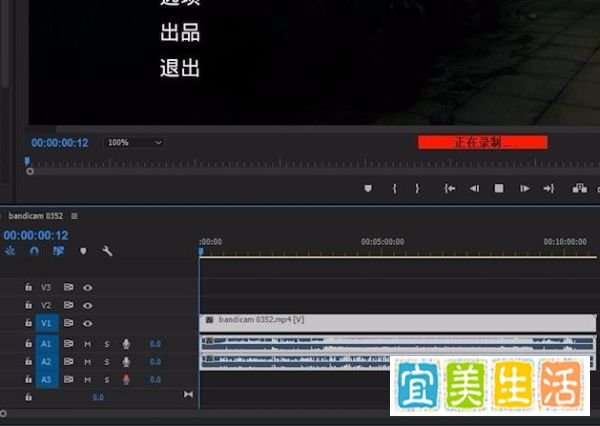Click program monitor timecode 00:00:00:12
600x426 pixels.
pos(60,143)
